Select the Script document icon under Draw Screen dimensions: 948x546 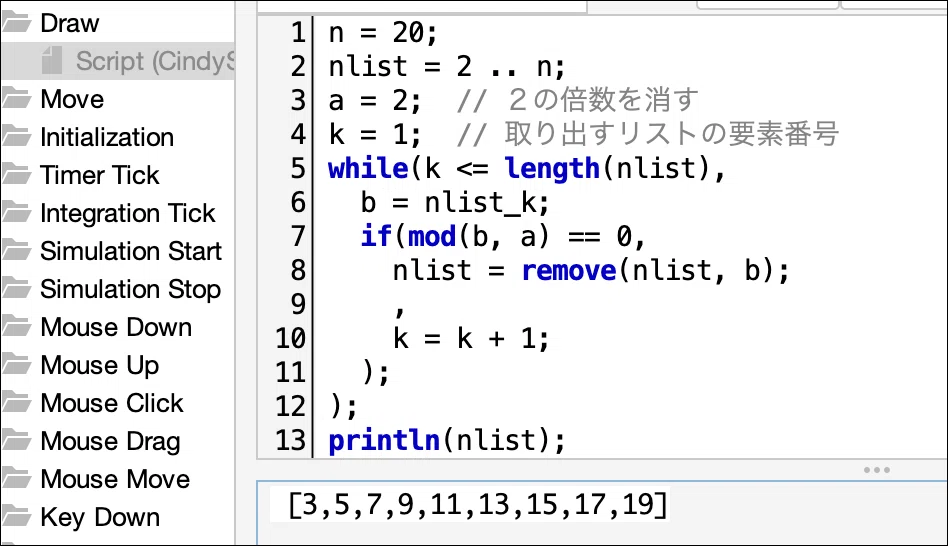click(51, 61)
